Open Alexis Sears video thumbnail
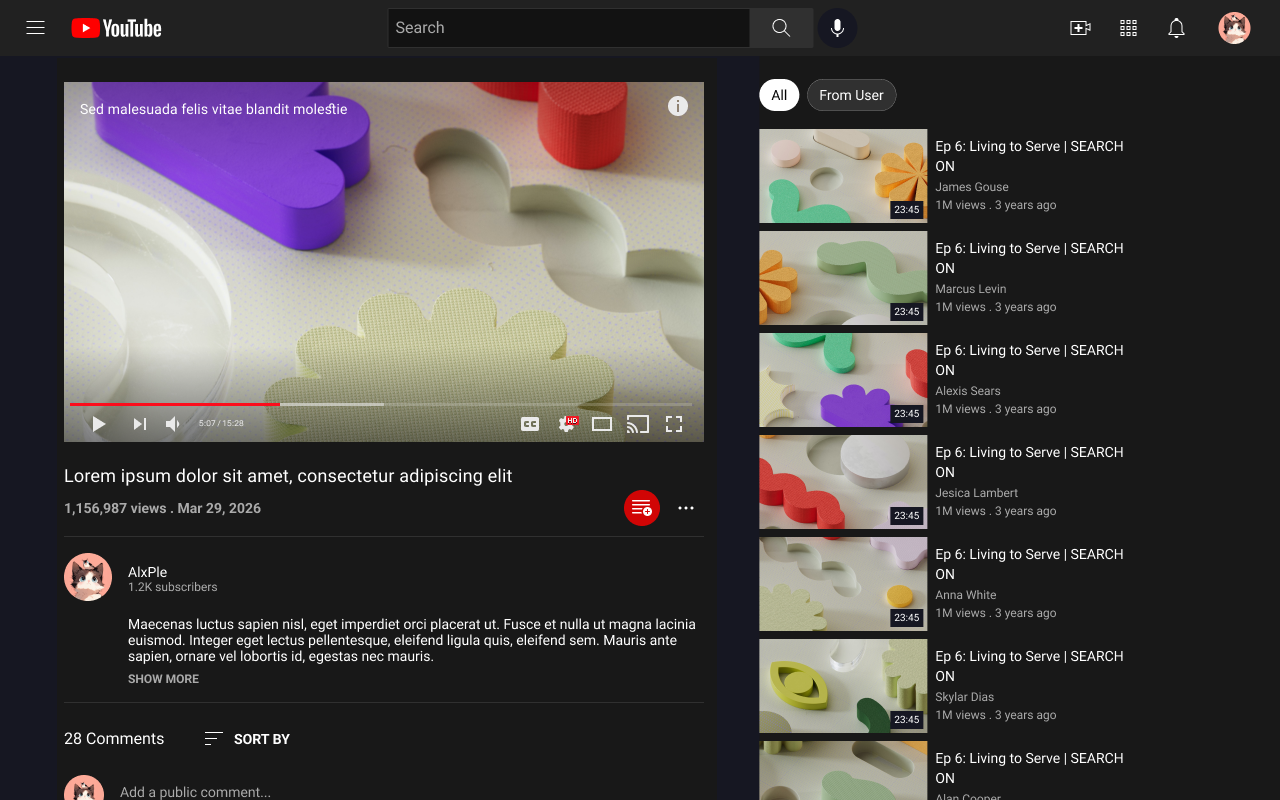The width and height of the screenshot is (1280, 800). pyautogui.click(x=843, y=380)
